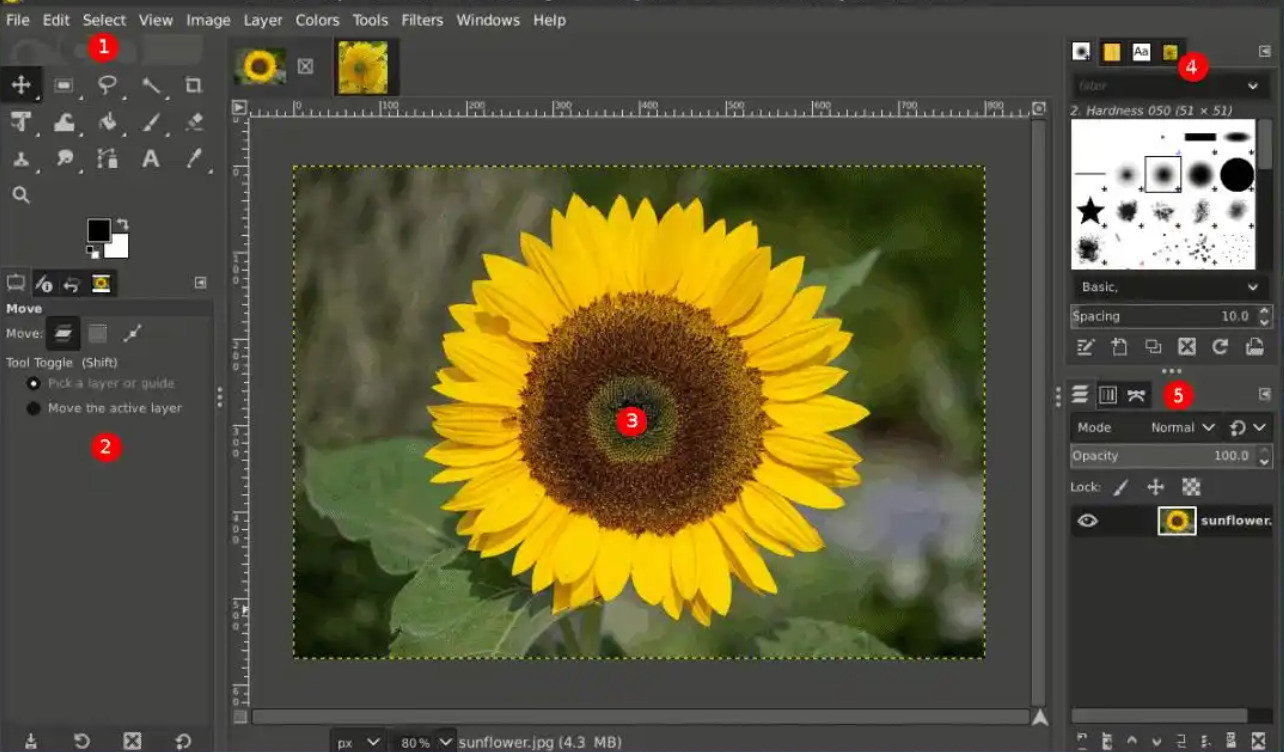
Task: Select the Eraser tool
Action: (x=193, y=123)
